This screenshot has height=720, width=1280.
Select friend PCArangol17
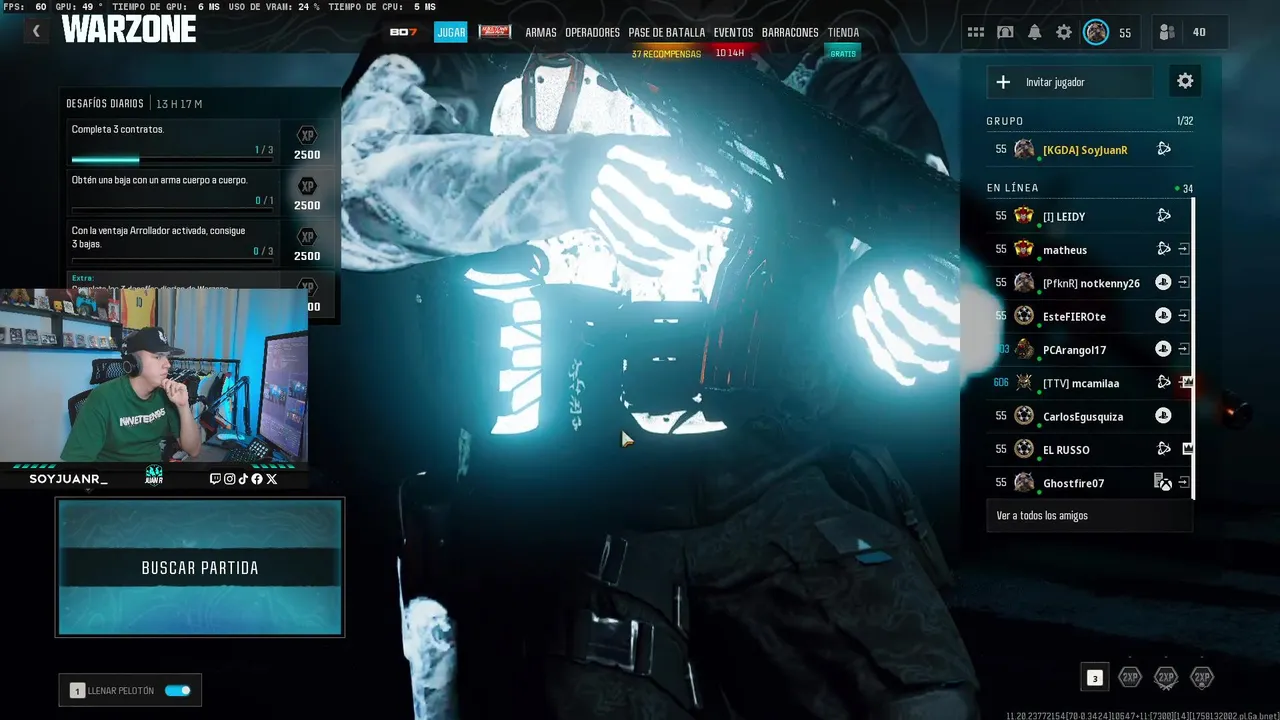point(1089,349)
